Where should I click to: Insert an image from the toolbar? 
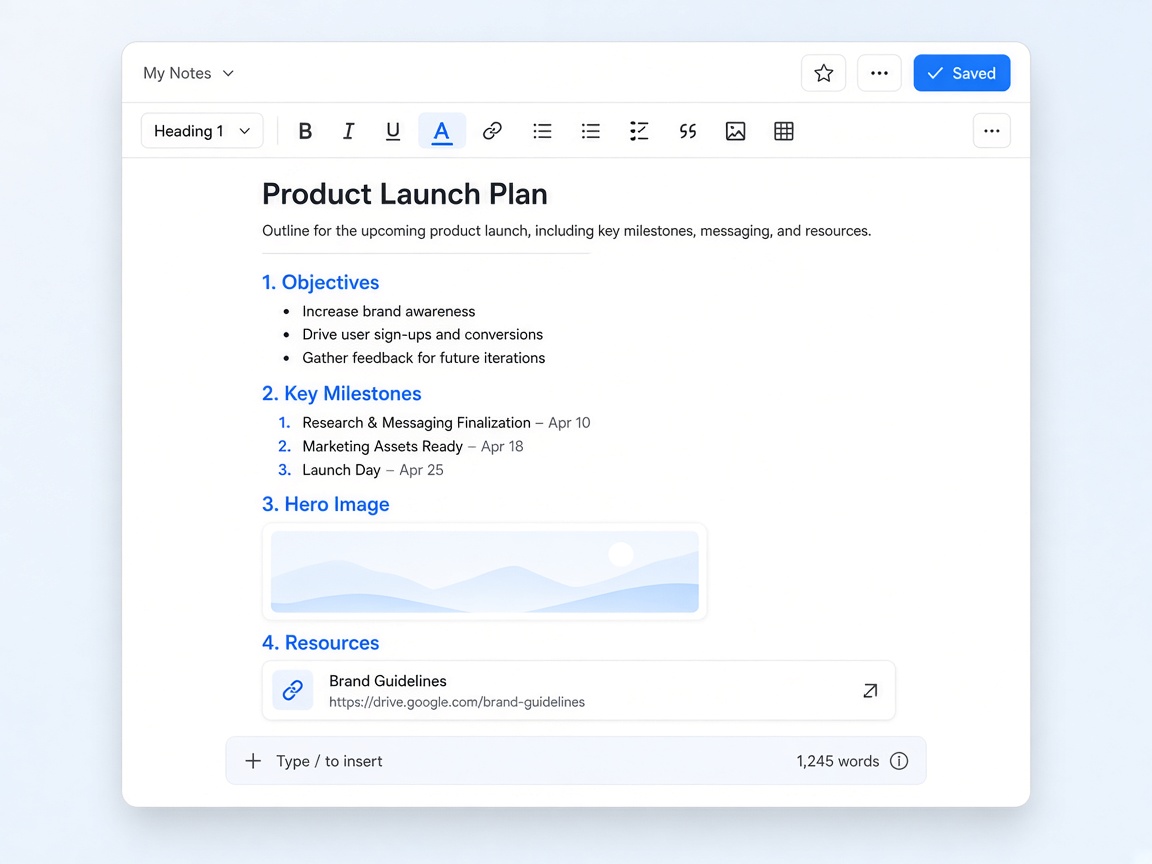click(735, 131)
